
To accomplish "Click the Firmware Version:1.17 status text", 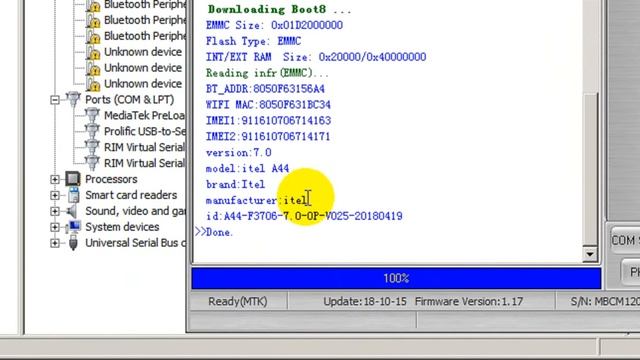I will [469, 302].
